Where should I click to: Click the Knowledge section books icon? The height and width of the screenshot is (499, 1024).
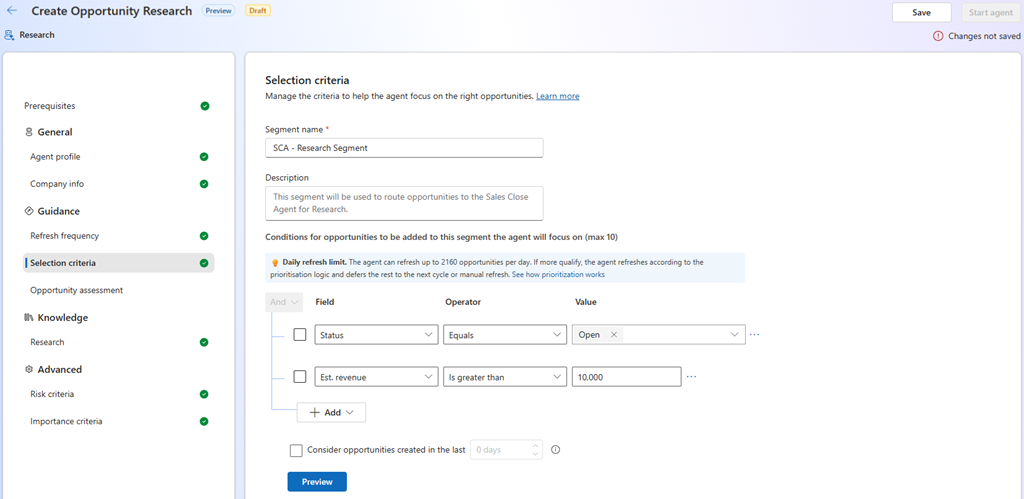(x=28, y=317)
